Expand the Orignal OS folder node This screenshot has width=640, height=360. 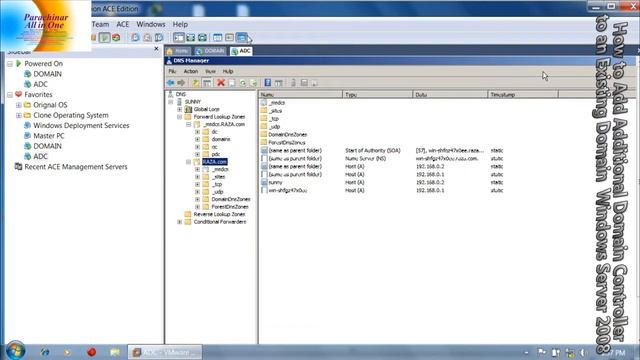pyautogui.click(x=19, y=105)
